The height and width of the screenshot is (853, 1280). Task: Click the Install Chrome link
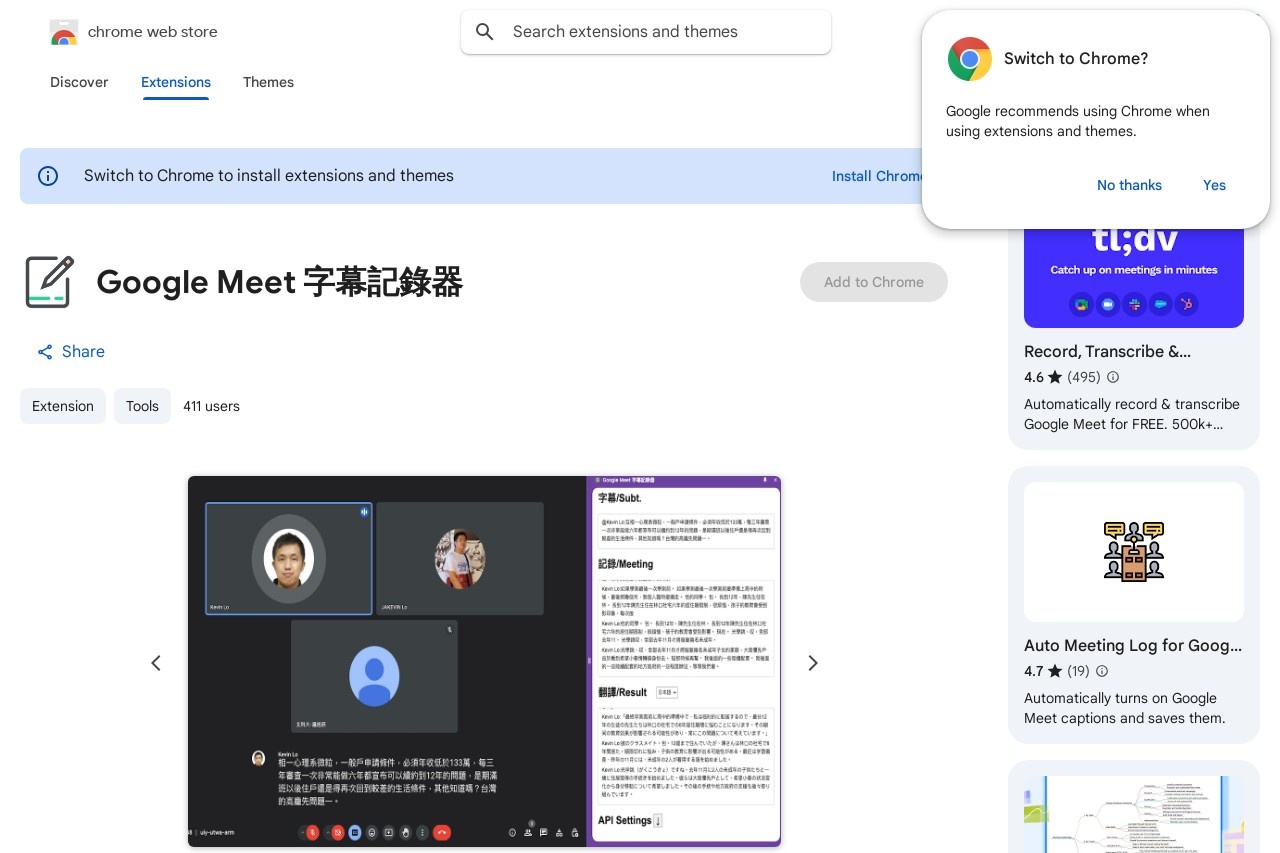tap(877, 176)
